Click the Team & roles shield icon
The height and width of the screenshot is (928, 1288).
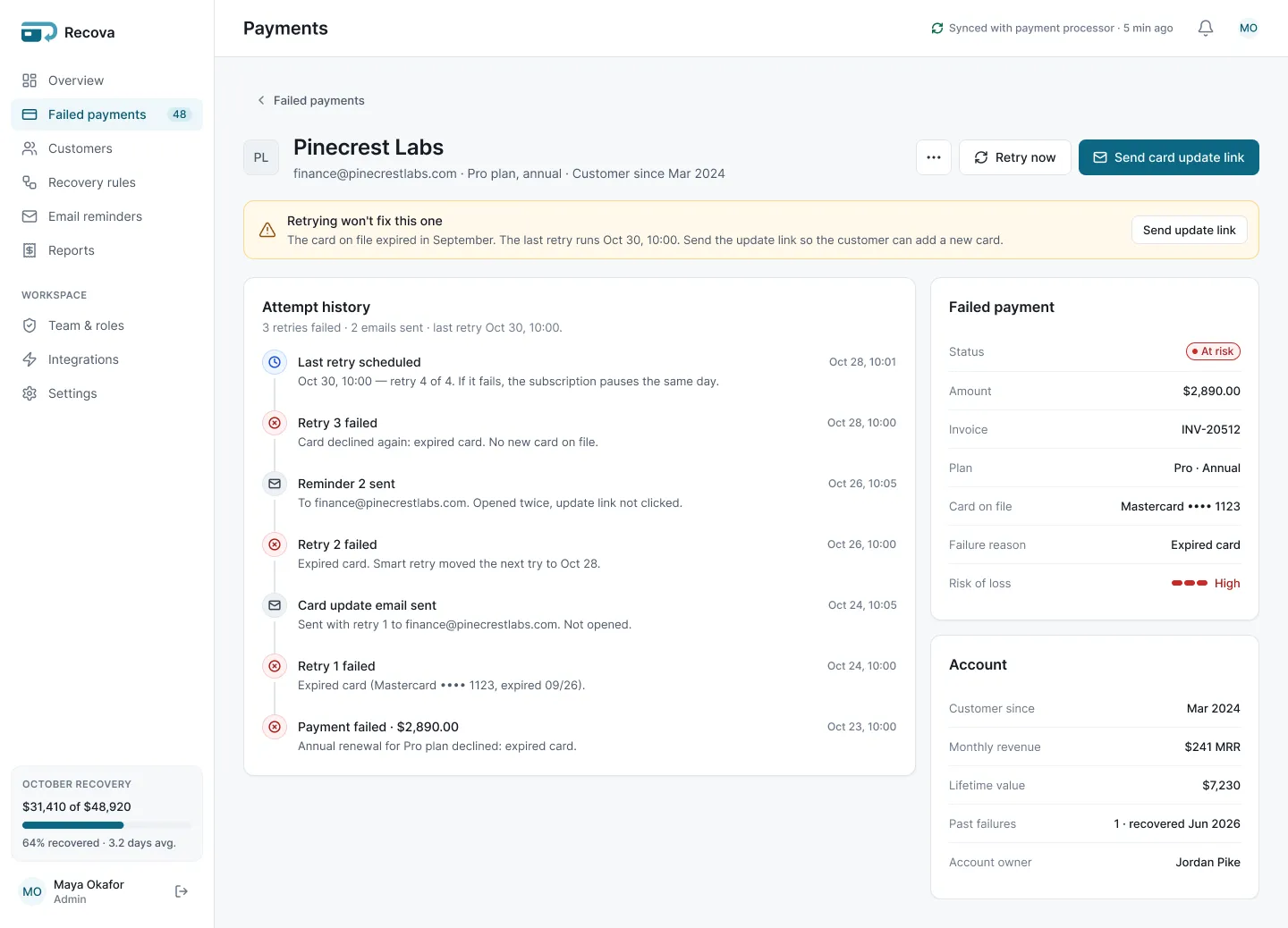[30, 325]
